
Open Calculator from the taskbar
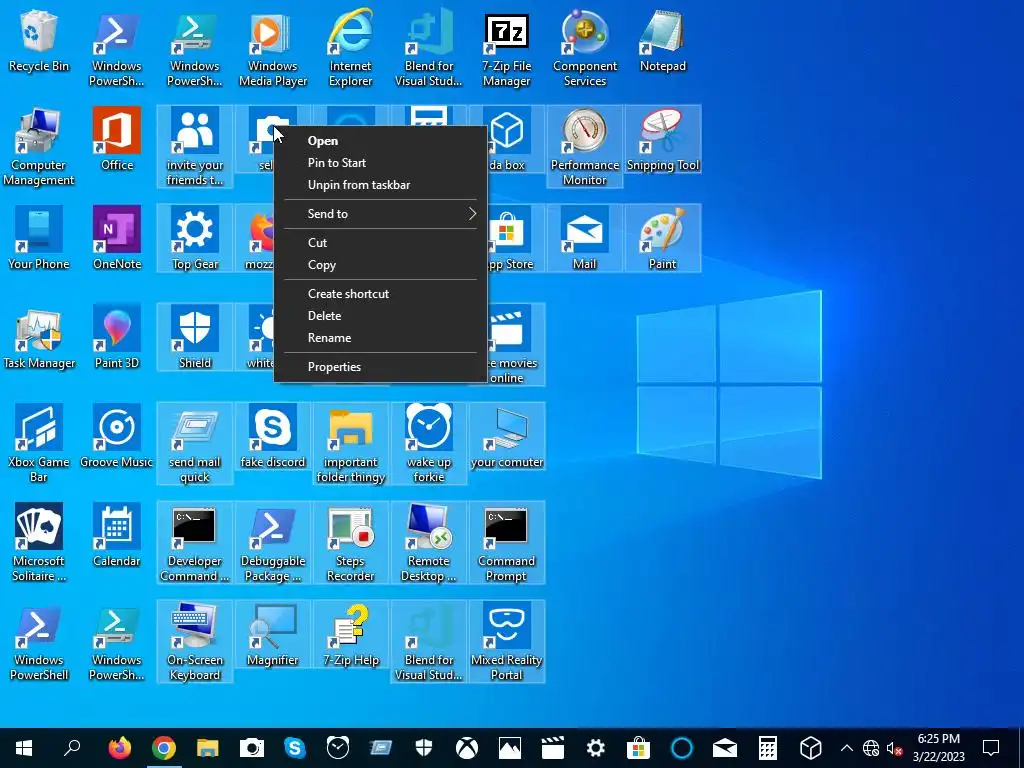[767, 748]
